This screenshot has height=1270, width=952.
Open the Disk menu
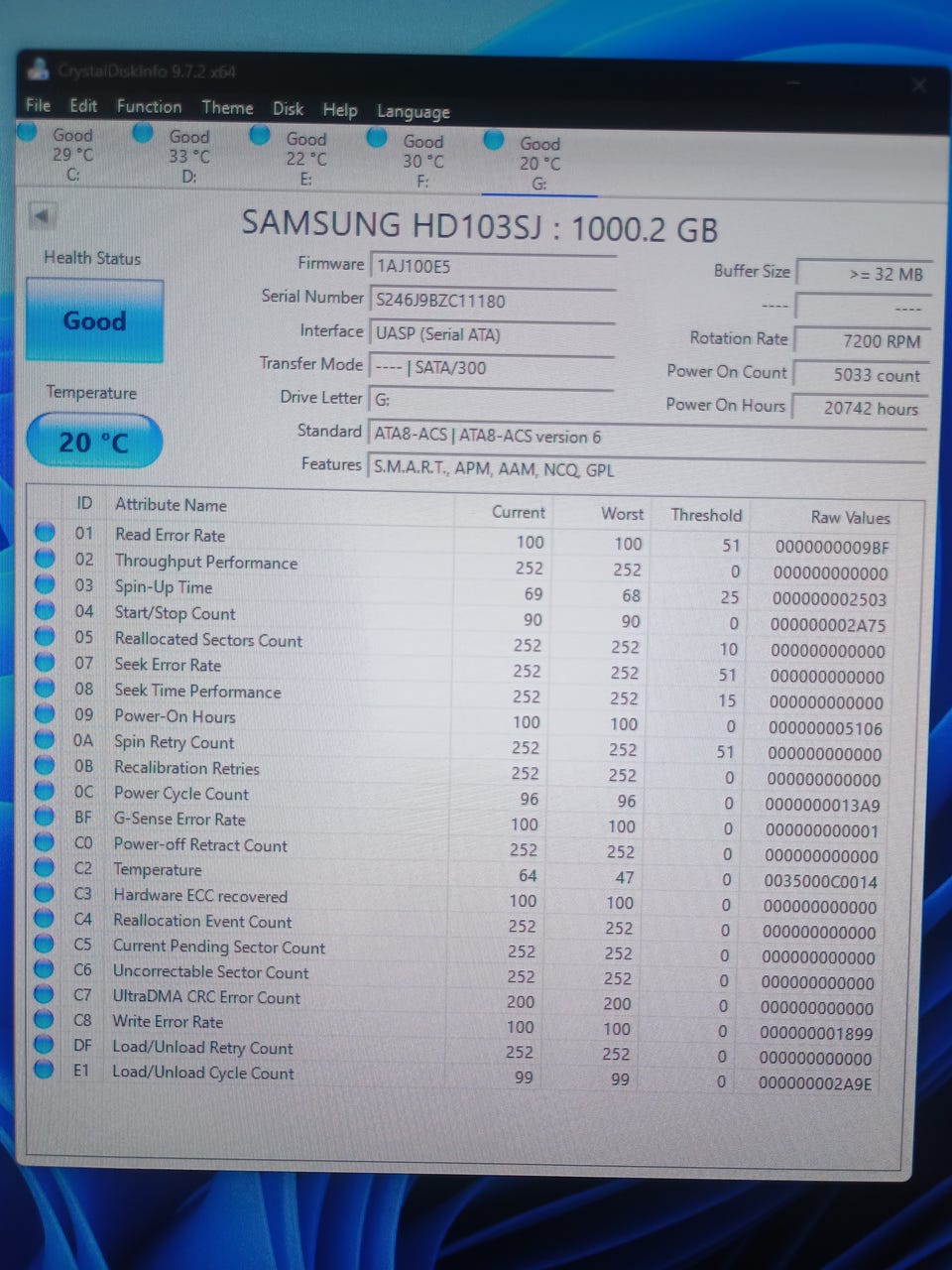[x=288, y=108]
